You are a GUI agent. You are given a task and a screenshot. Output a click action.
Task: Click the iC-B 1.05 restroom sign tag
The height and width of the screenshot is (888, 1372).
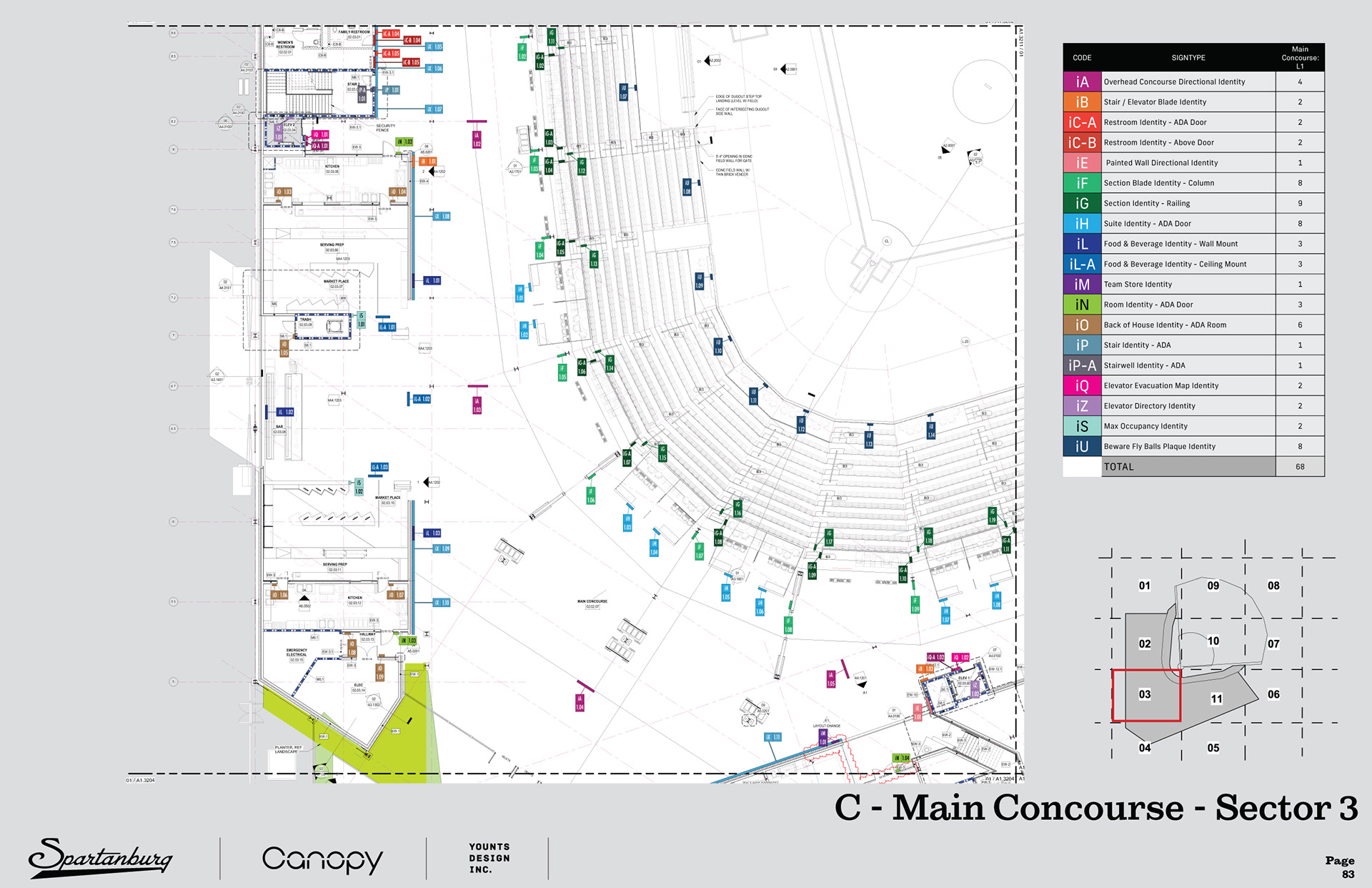pos(412,62)
